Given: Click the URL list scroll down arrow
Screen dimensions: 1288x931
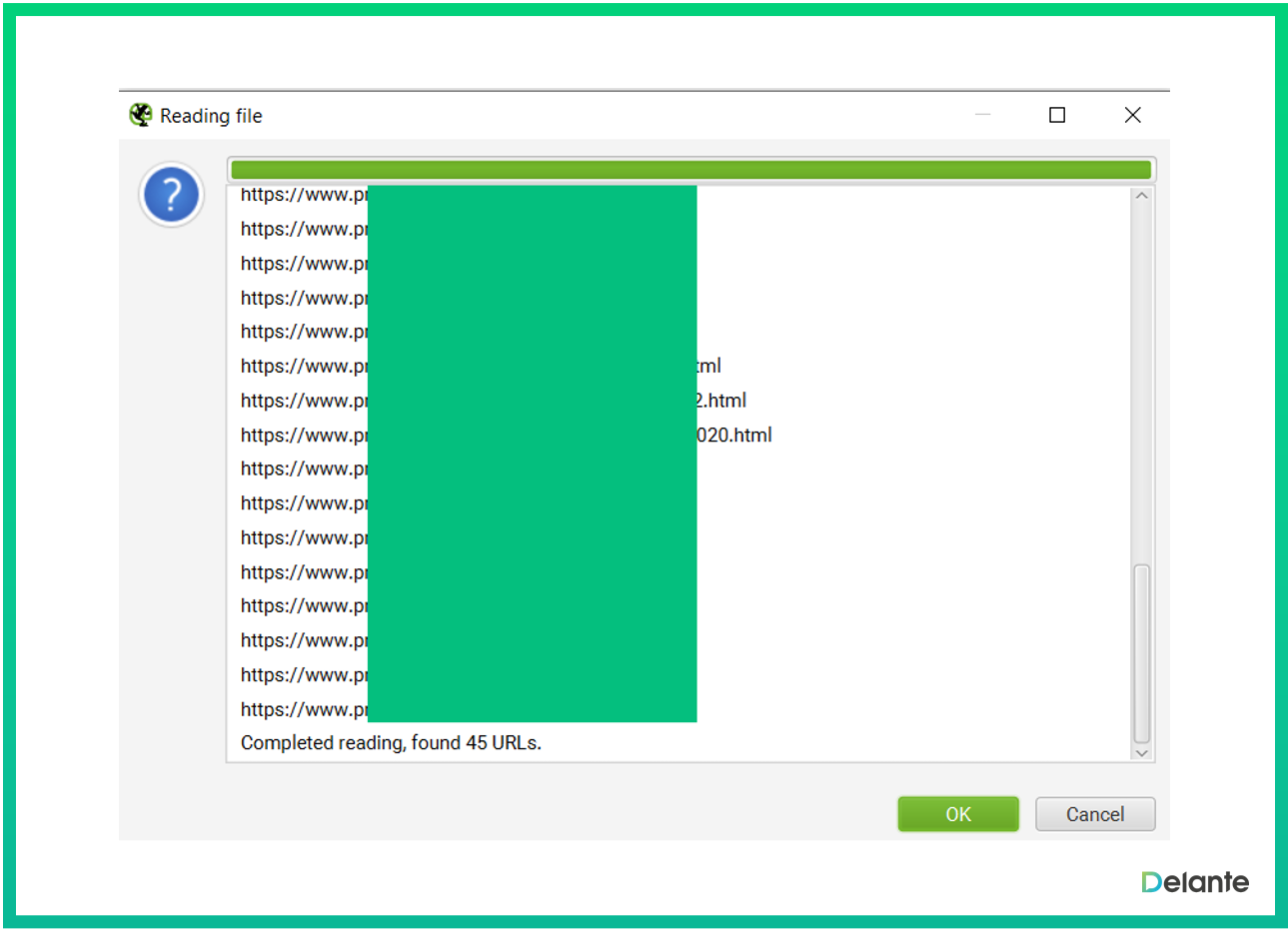Looking at the screenshot, I should pos(1141,753).
